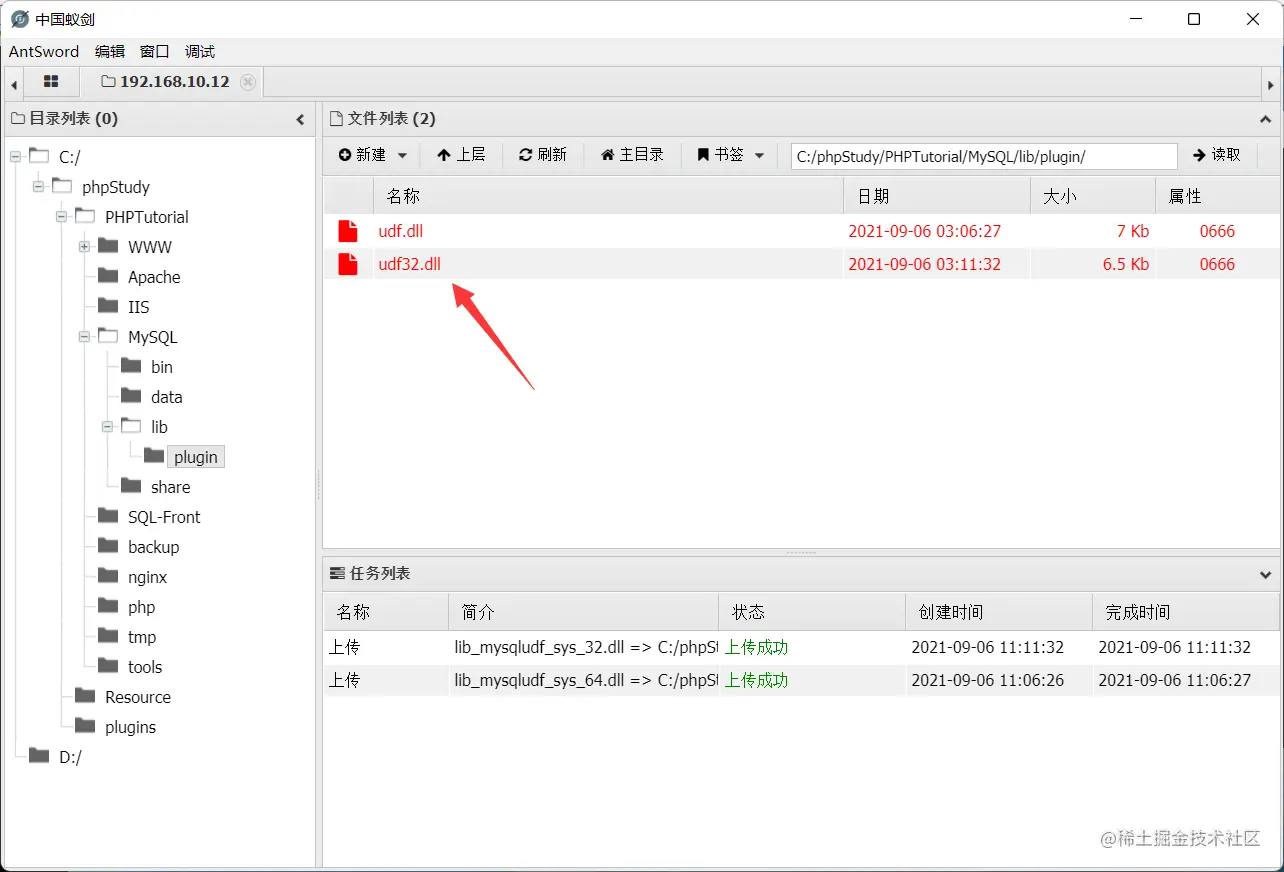Go to 主目录 home directory
This screenshot has height=872, width=1284.
click(x=632, y=155)
